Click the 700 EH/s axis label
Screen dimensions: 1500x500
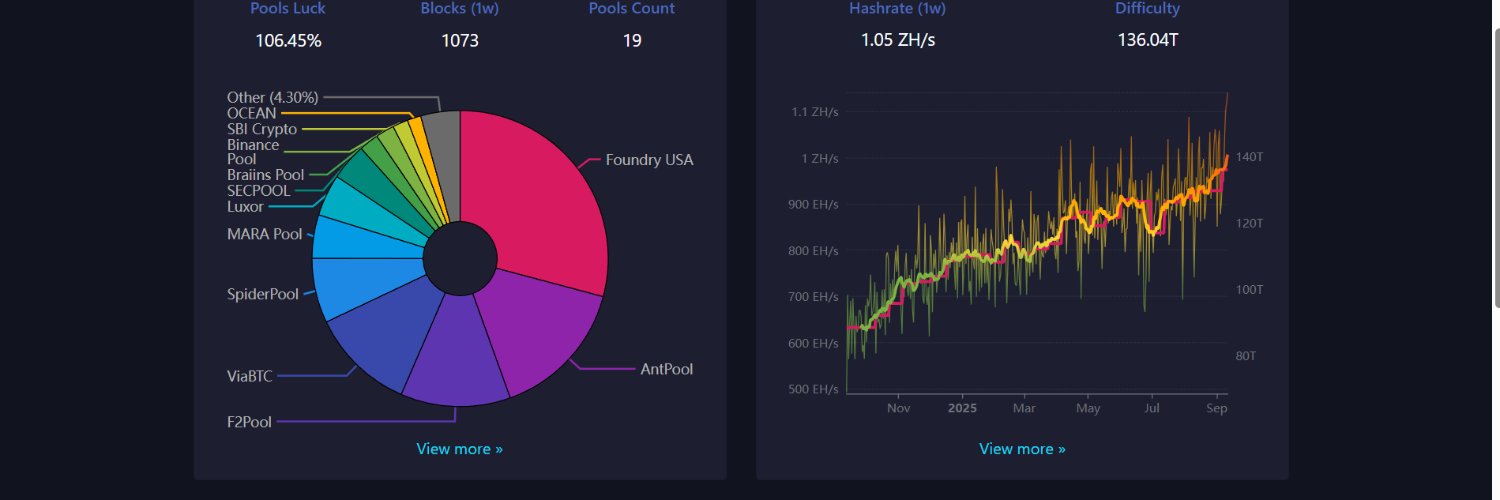[x=813, y=297]
